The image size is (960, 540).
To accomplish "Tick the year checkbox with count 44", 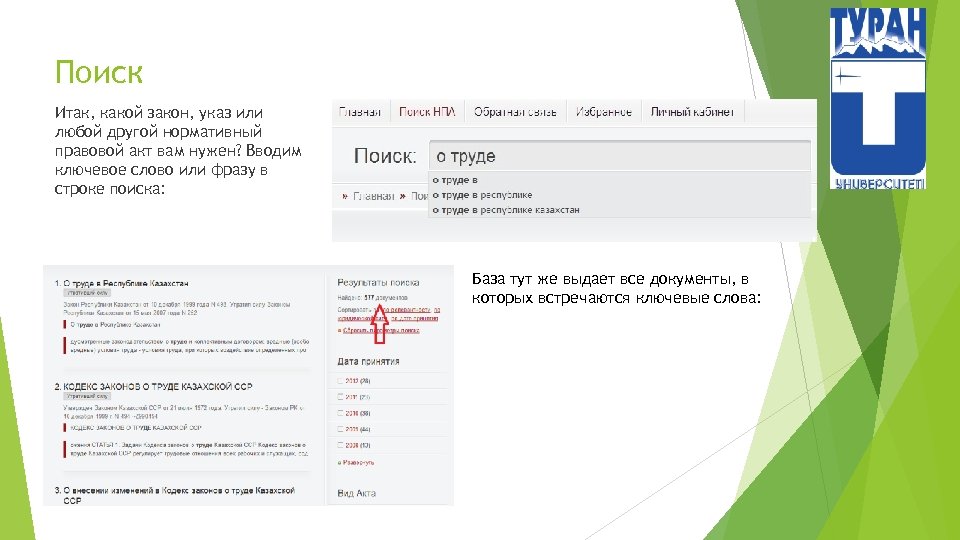I will tap(340, 429).
